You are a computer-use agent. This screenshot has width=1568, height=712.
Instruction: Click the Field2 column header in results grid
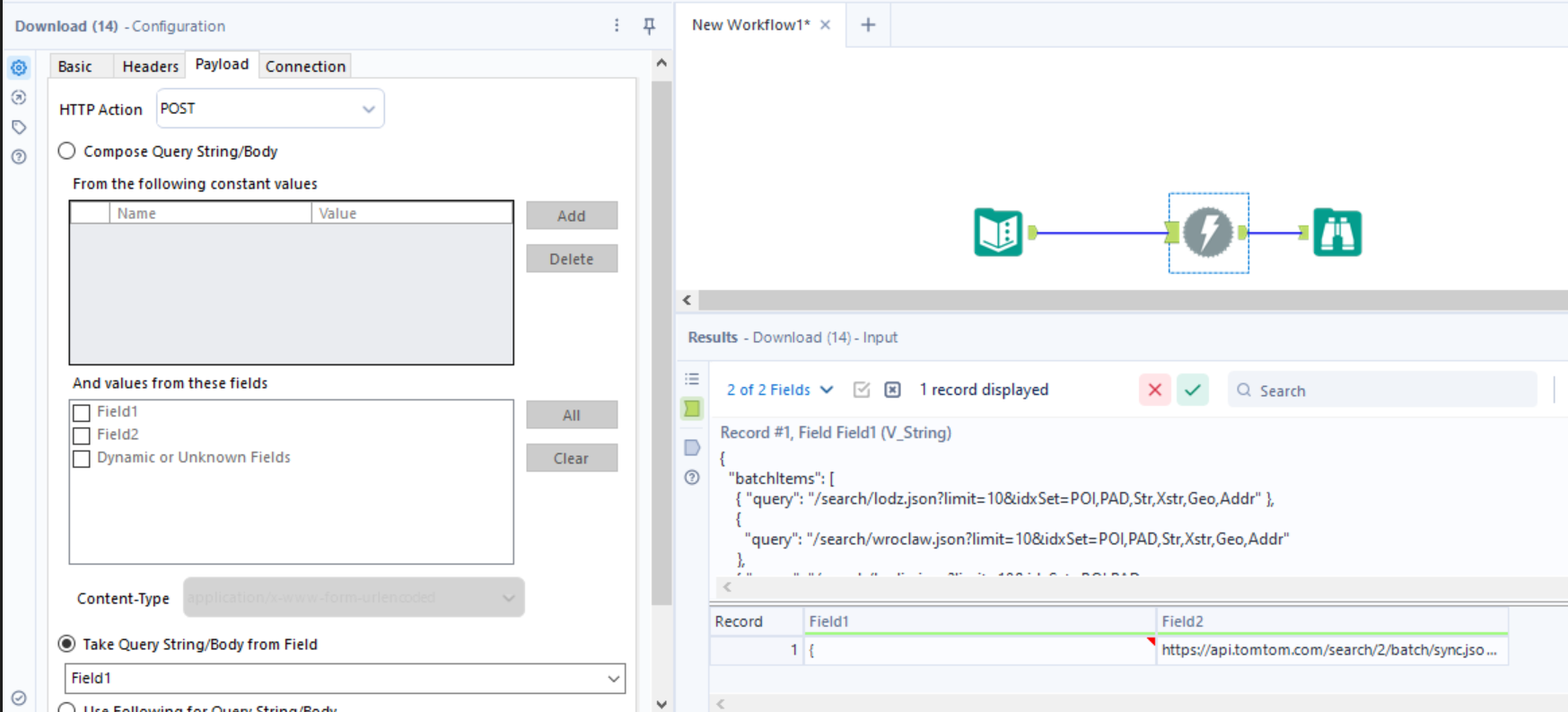click(x=1333, y=621)
